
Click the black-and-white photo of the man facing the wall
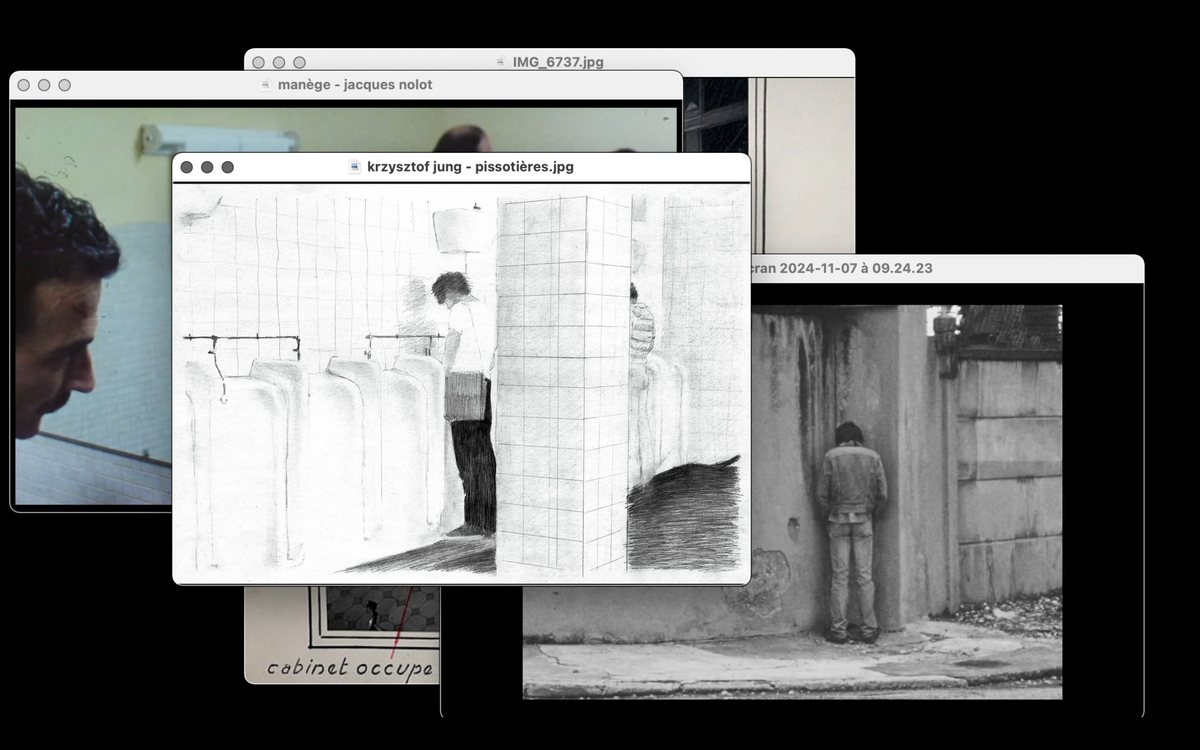pos(792,502)
